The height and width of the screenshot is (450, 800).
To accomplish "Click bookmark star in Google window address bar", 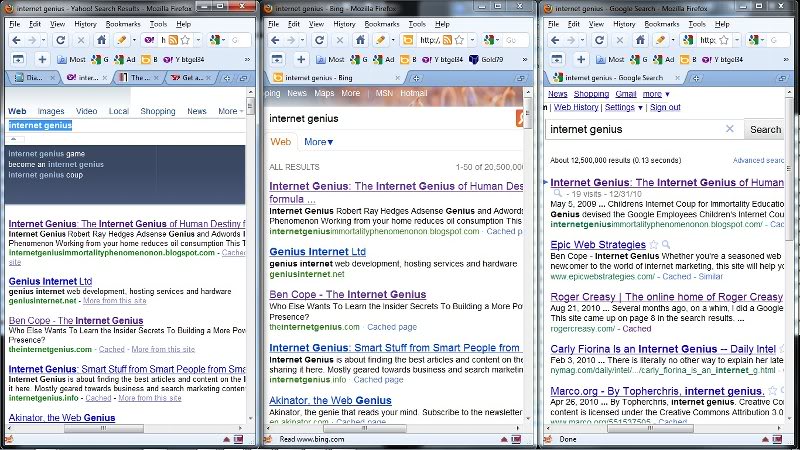I will point(723,40).
